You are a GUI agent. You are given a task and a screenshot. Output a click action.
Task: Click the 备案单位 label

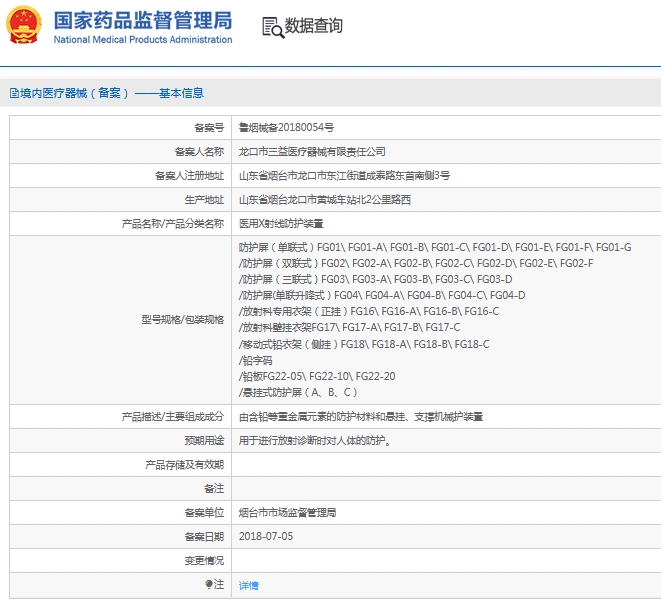(204, 513)
